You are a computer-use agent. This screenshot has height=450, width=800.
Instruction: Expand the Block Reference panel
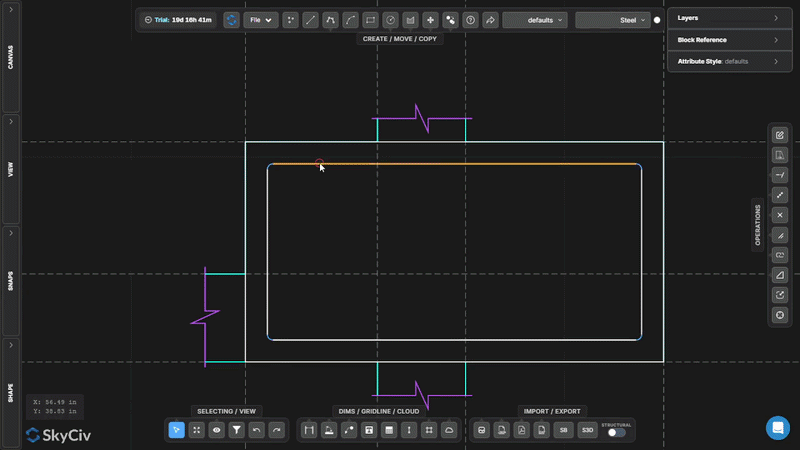point(730,40)
